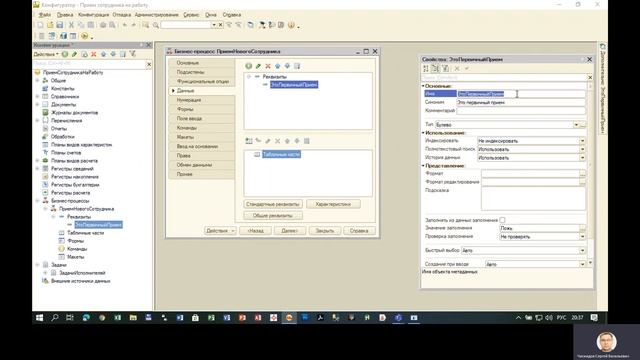
Task: Collapse the Основные section in Properties
Action: [x=423, y=86]
